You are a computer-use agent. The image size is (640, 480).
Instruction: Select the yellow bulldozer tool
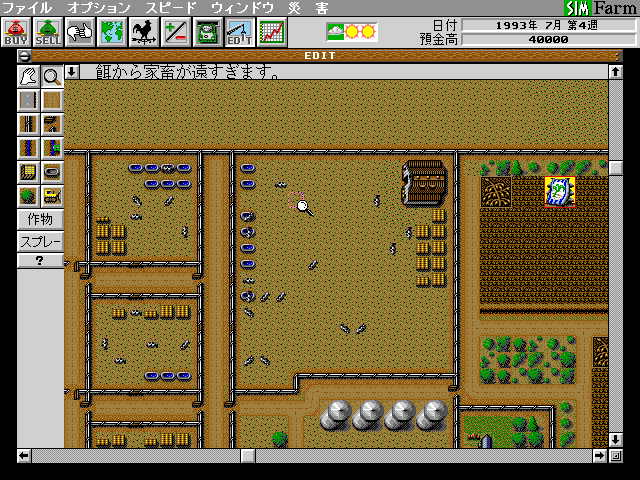[x=52, y=196]
